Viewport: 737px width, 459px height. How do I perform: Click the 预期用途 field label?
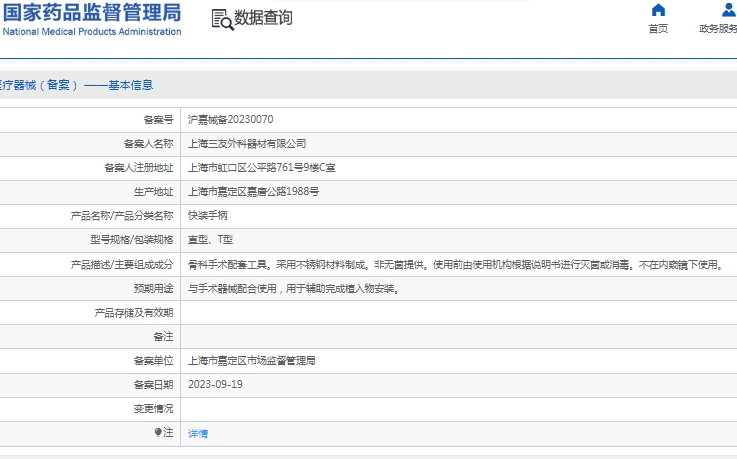(154, 288)
